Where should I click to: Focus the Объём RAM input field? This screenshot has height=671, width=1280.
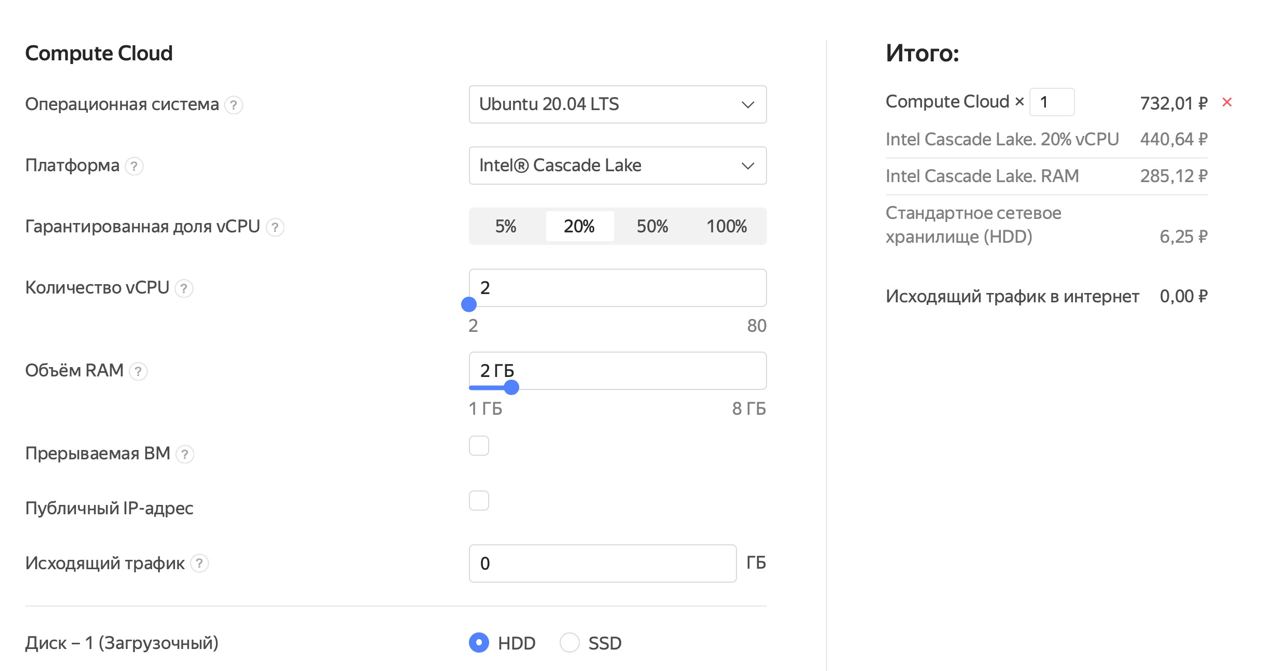pos(617,370)
